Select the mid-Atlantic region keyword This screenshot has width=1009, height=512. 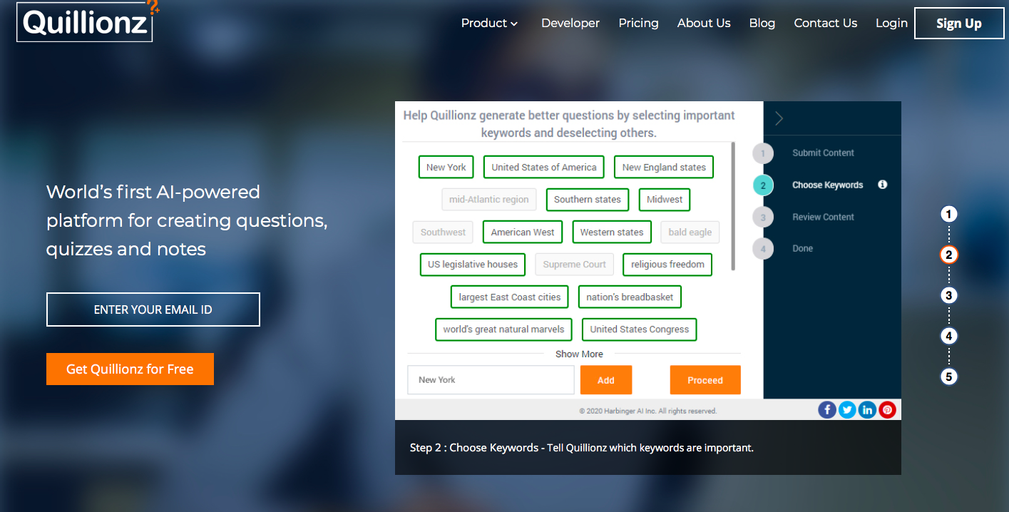(x=489, y=199)
